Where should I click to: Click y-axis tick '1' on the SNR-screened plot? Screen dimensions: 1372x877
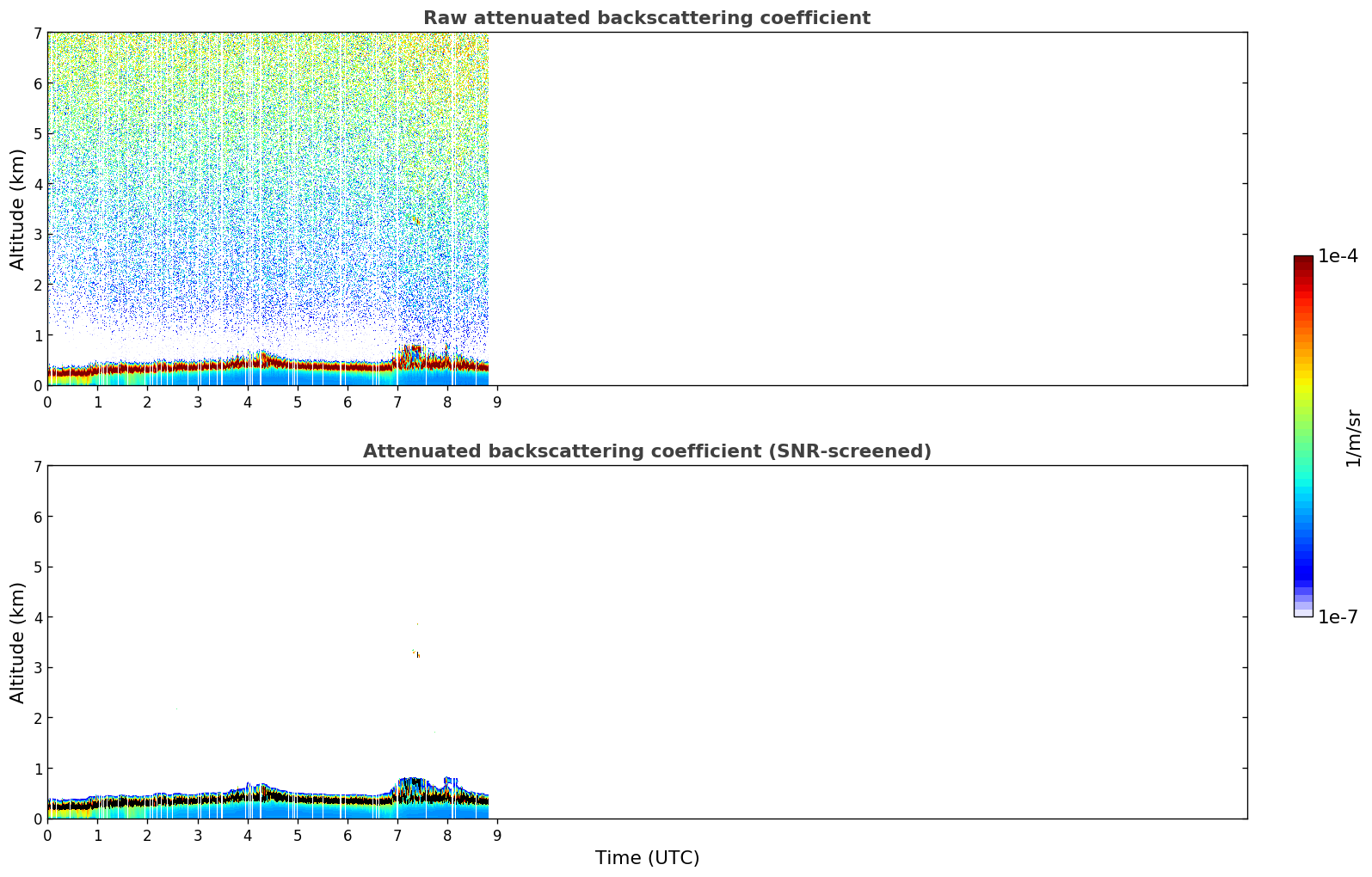(37, 769)
